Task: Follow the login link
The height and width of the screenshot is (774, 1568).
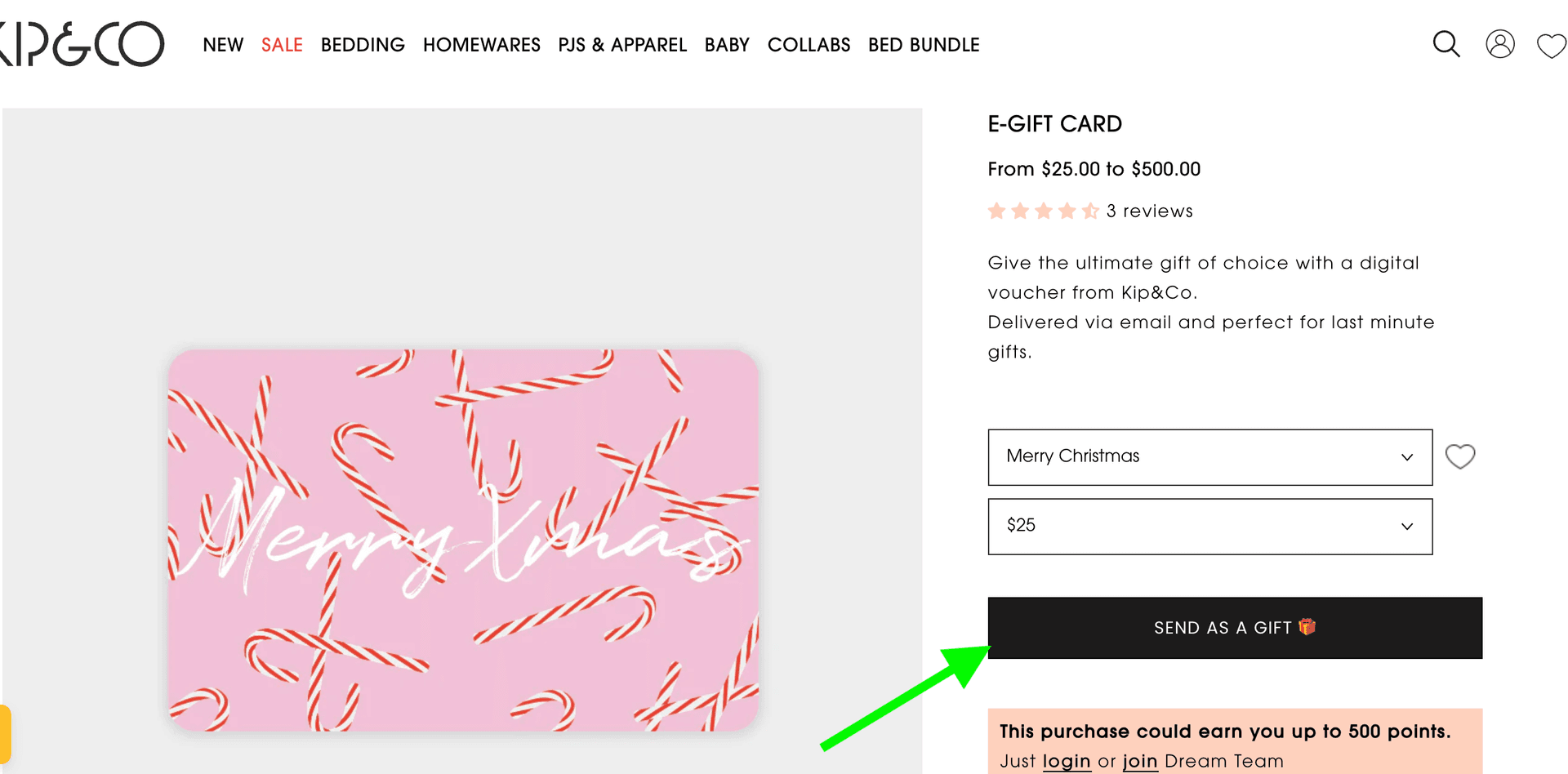Action: pyautogui.click(x=1067, y=761)
